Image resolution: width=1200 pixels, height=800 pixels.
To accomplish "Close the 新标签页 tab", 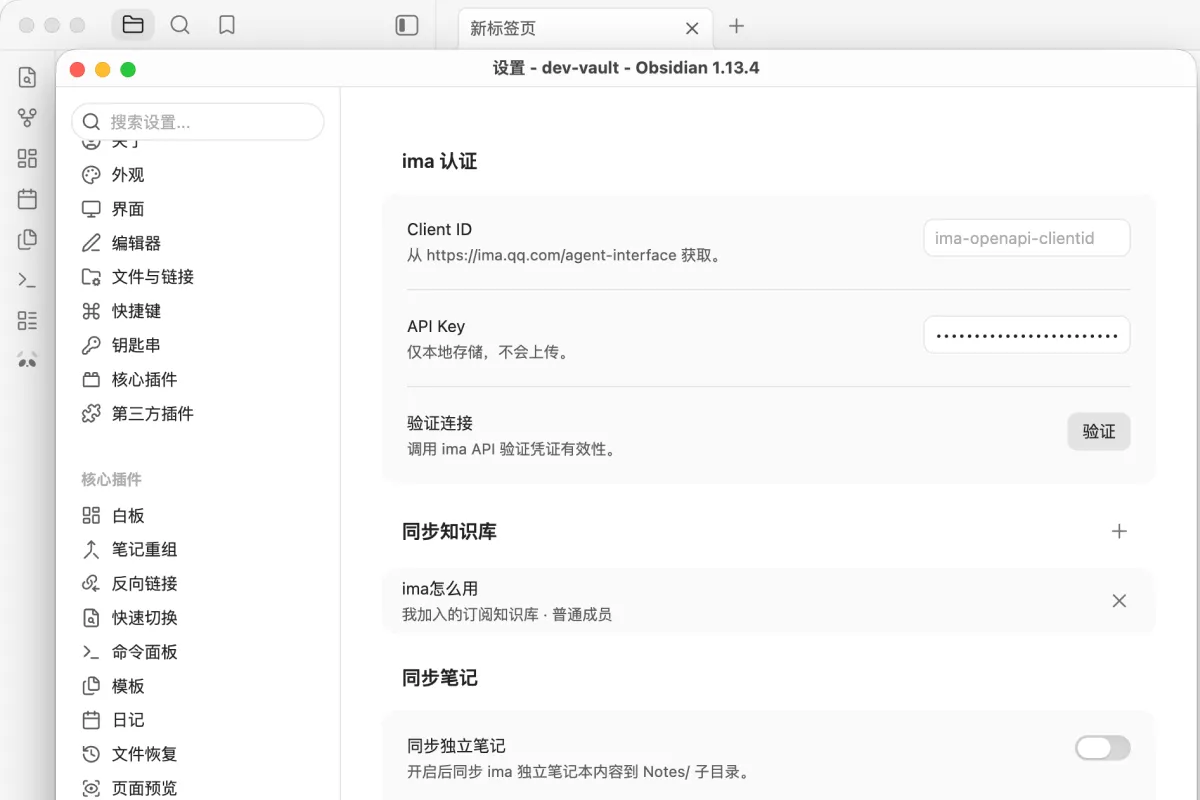I will click(690, 28).
